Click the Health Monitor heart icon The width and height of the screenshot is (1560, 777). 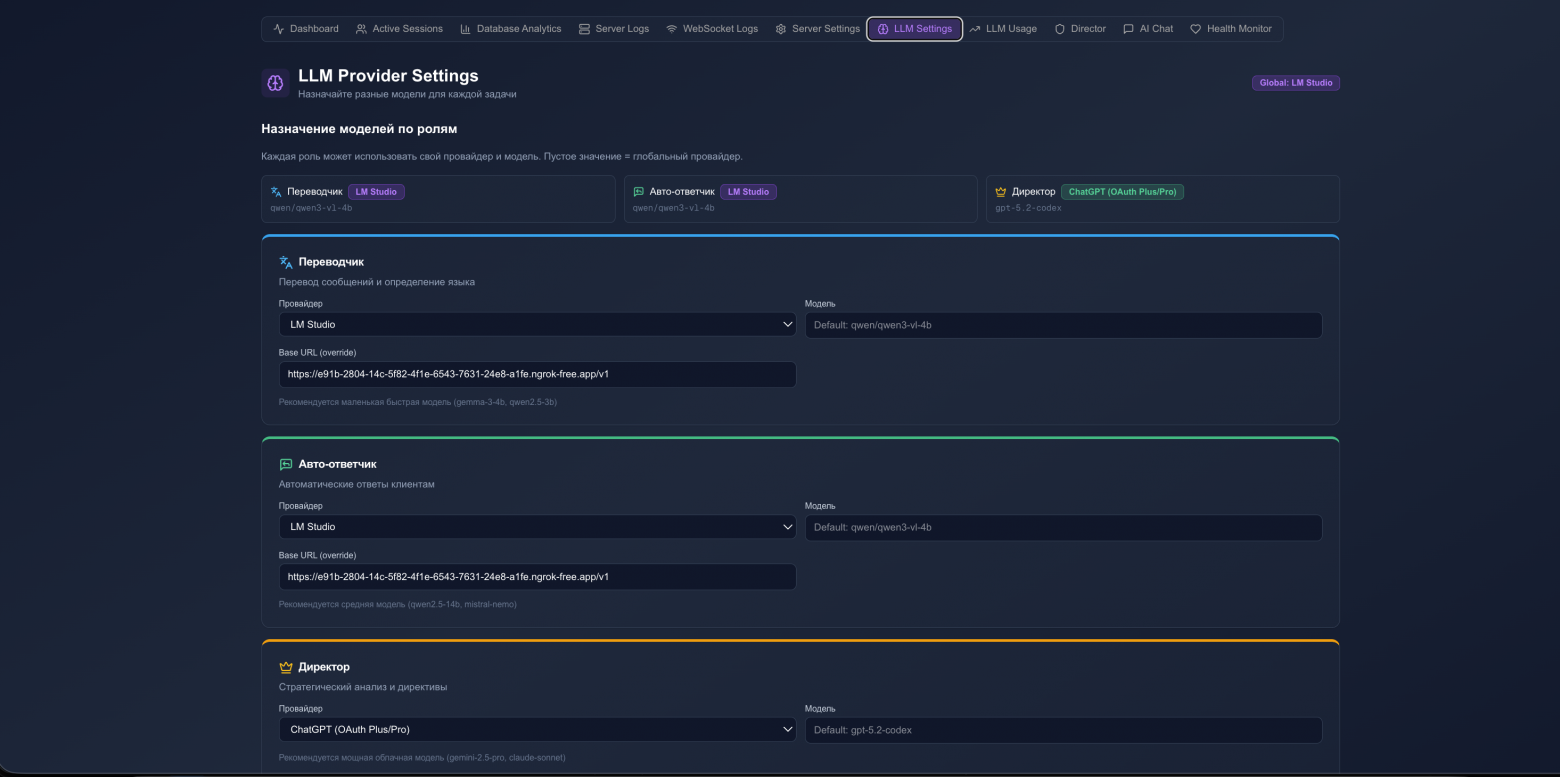tap(1194, 28)
